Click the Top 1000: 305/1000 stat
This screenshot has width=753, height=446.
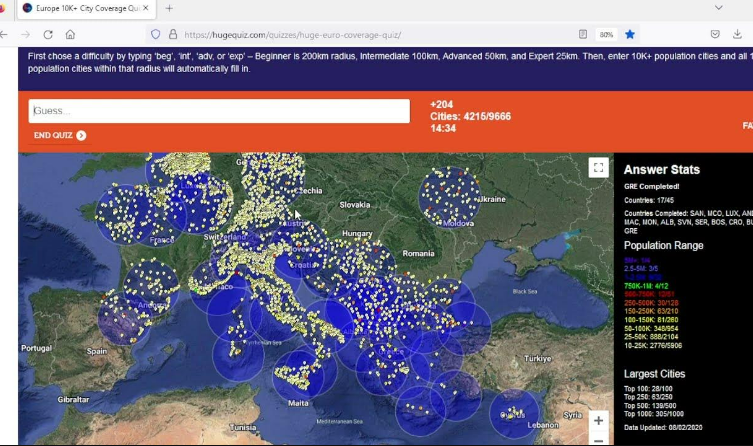pos(654,414)
